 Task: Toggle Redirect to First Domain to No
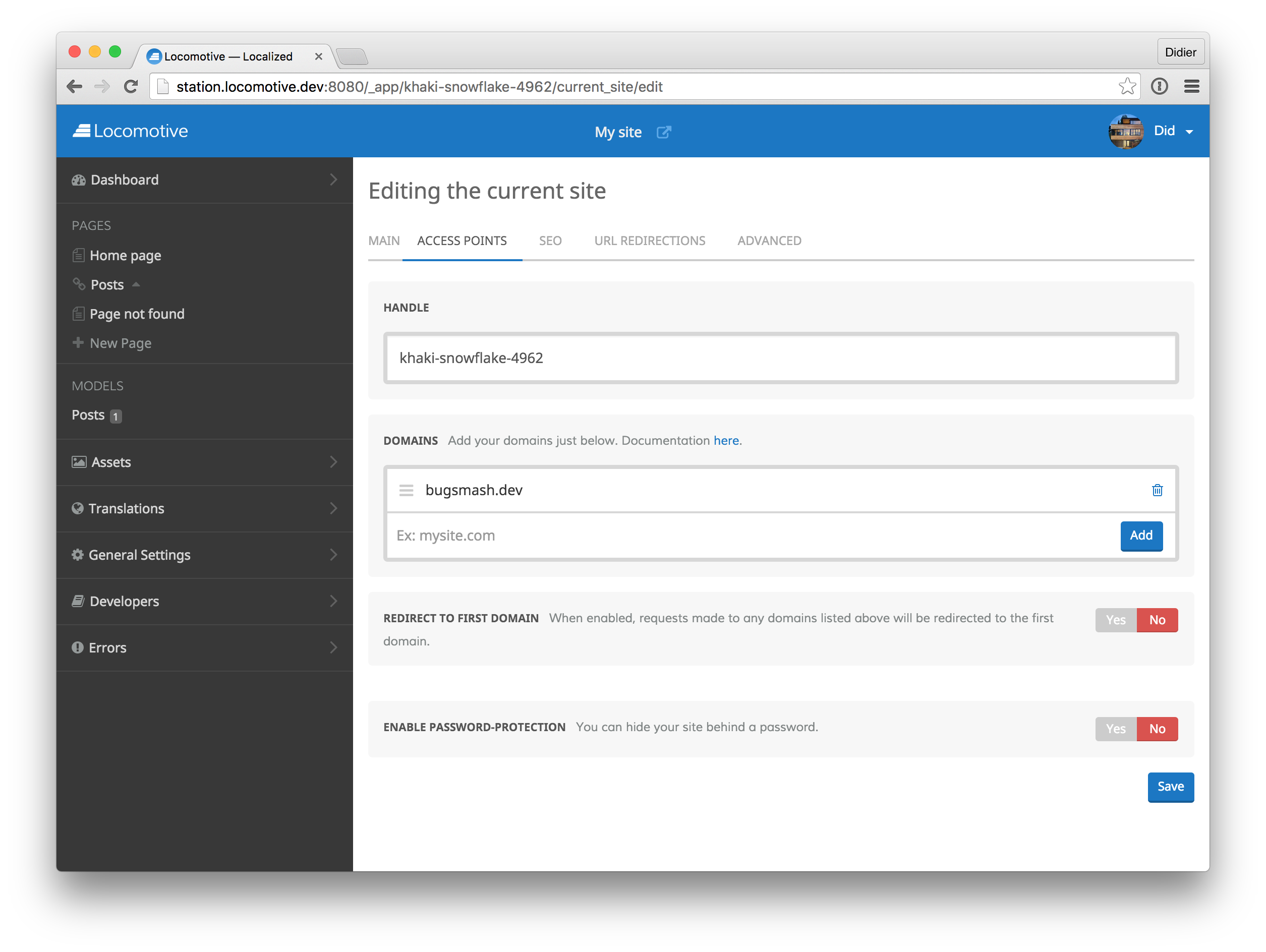(x=1158, y=620)
